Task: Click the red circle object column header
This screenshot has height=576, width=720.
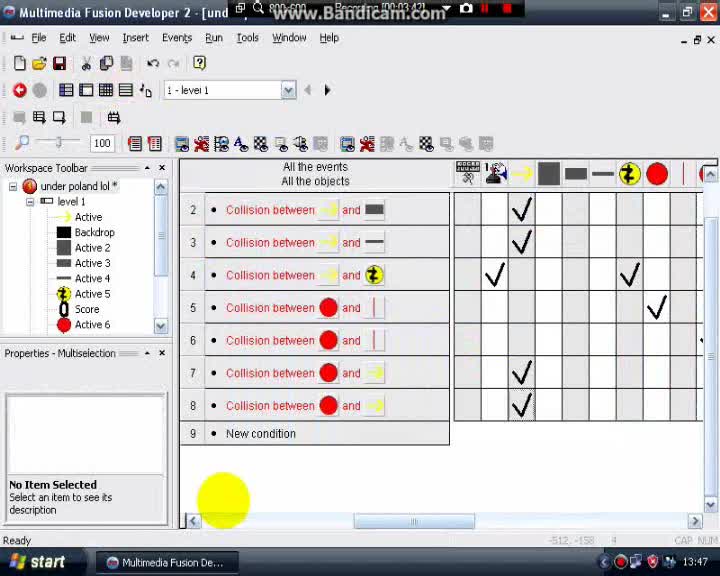Action: pyautogui.click(x=657, y=175)
